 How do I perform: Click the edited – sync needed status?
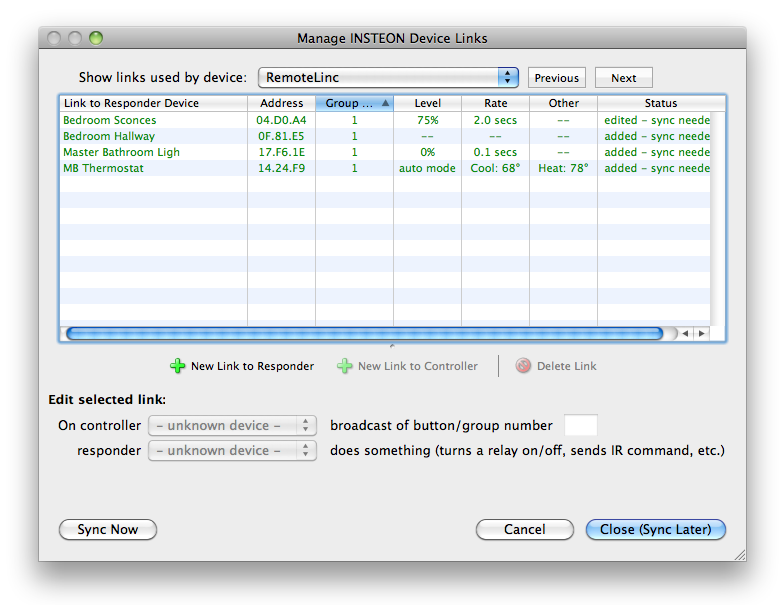(657, 120)
